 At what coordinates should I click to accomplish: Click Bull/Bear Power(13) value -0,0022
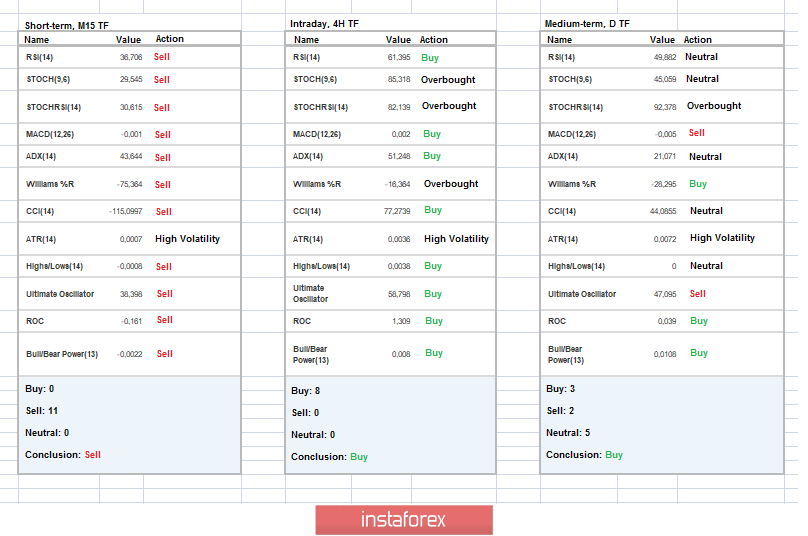click(x=129, y=354)
